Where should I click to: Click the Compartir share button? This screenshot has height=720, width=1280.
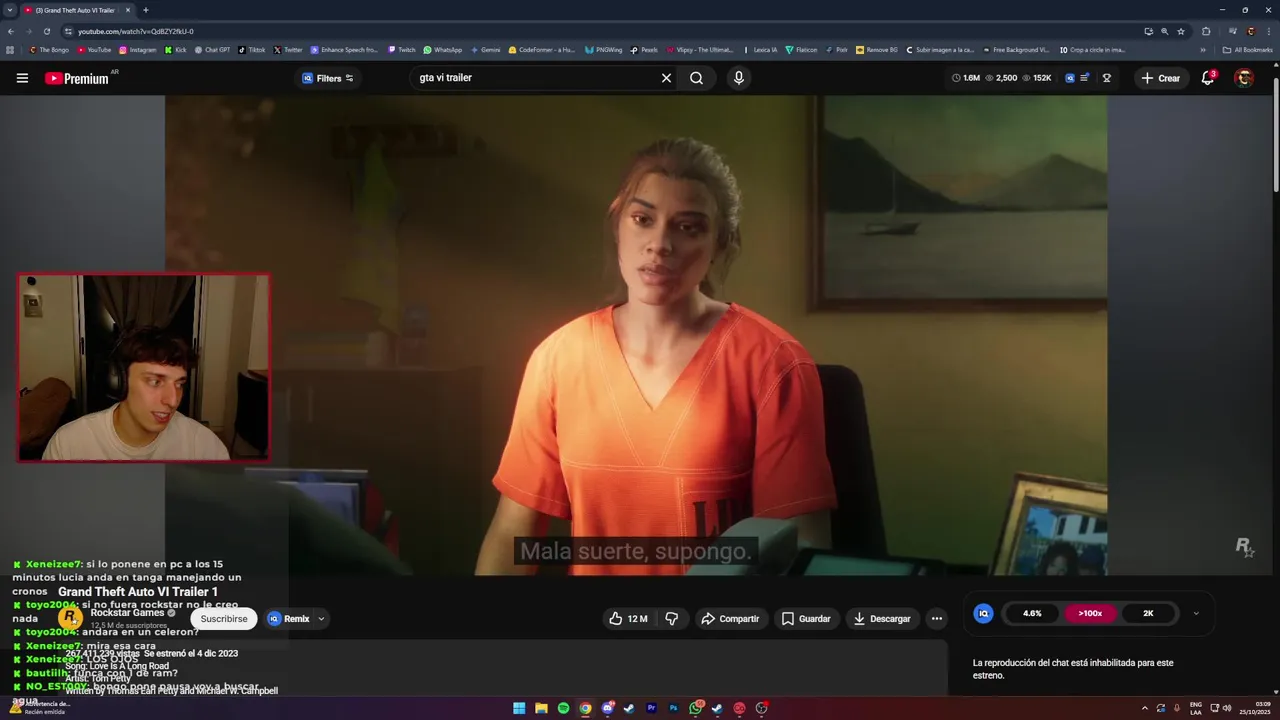click(x=730, y=619)
